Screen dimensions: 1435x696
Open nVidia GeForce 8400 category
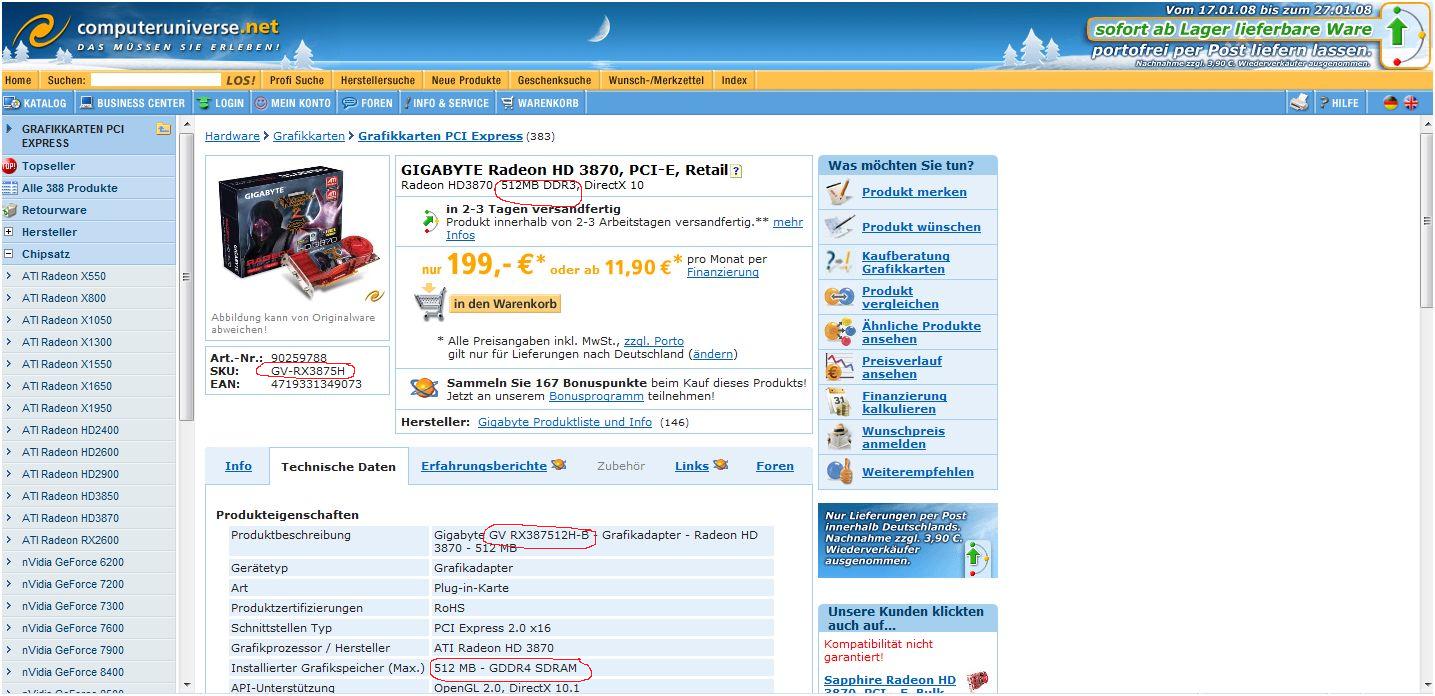(73, 672)
